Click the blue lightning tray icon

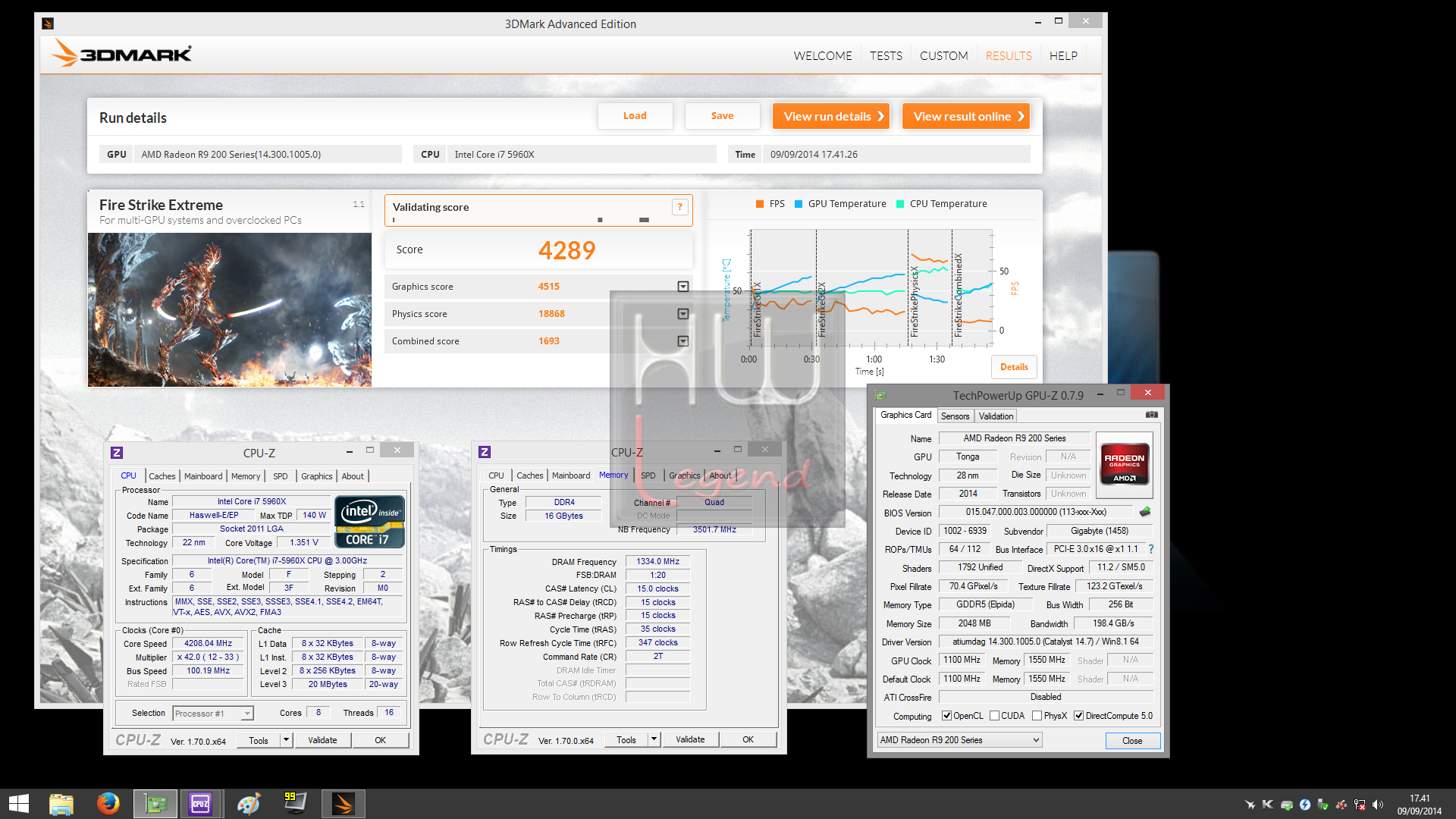point(1305,805)
